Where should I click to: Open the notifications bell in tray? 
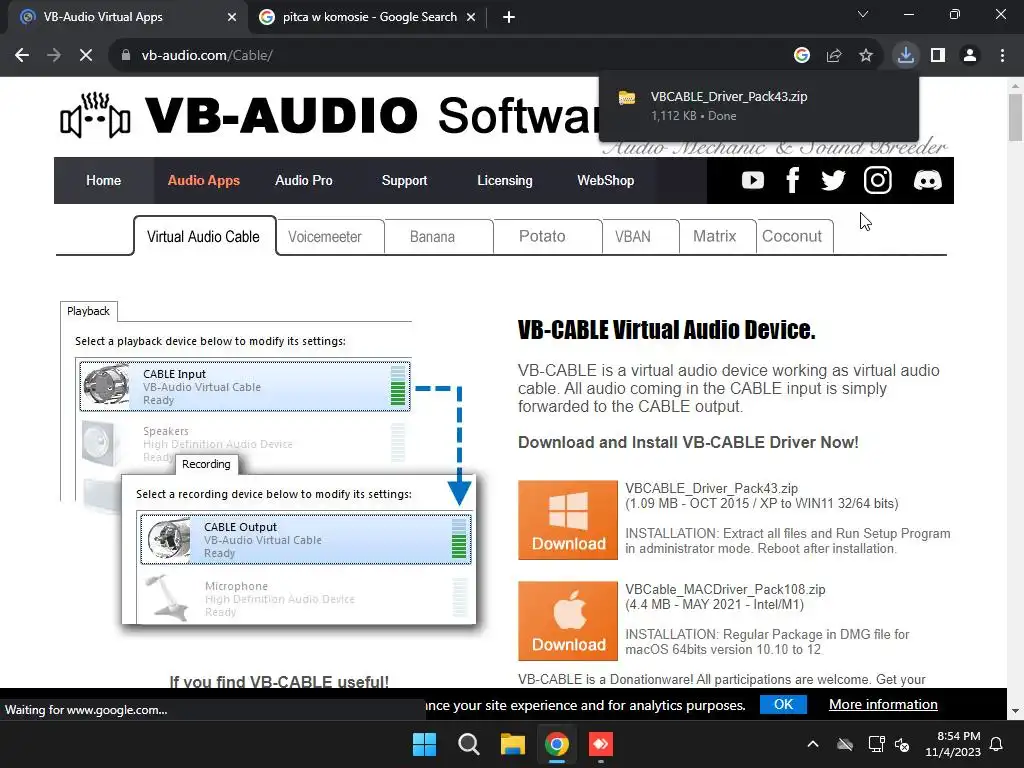coord(997,744)
